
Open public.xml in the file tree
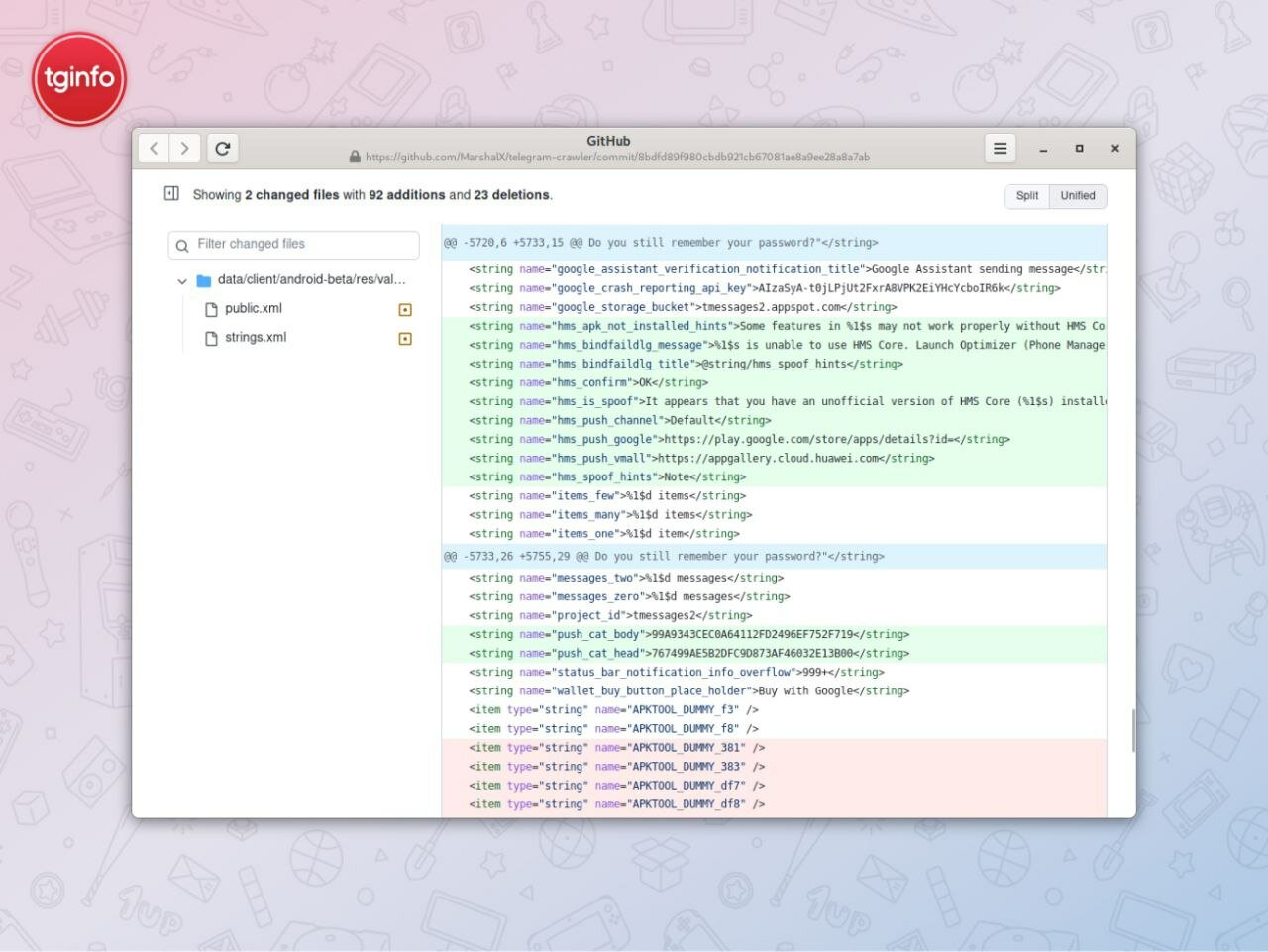[253, 309]
